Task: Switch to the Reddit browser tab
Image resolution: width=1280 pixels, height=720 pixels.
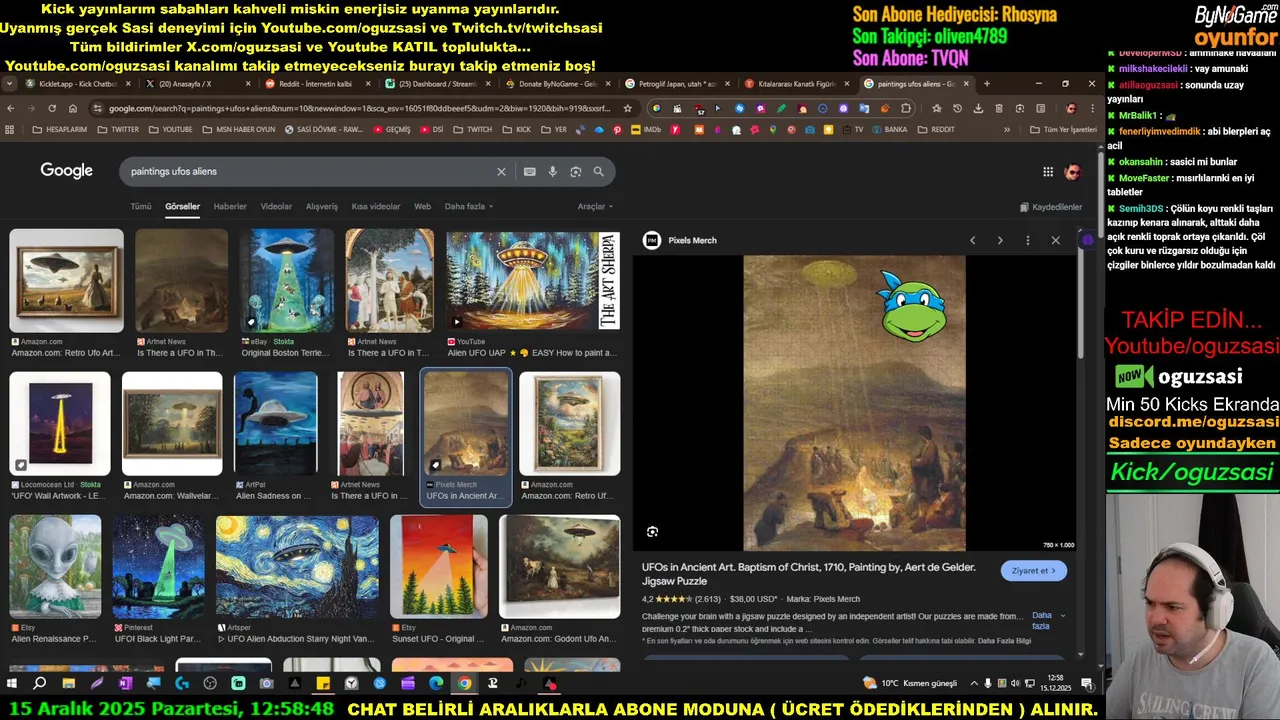Action: [x=318, y=84]
